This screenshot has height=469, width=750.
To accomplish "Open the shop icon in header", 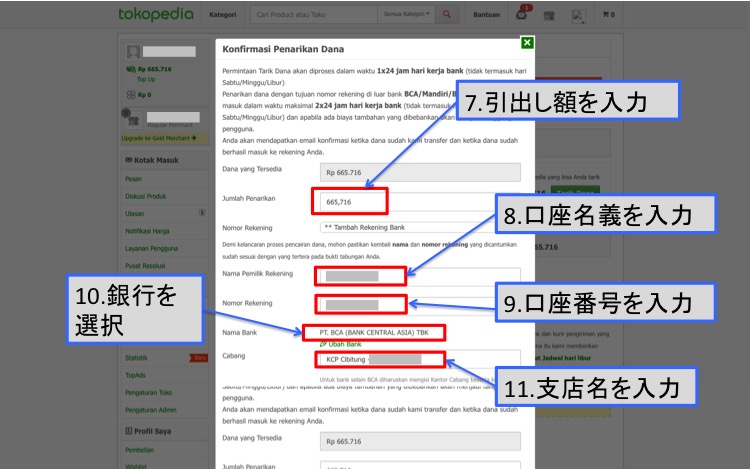I will coord(549,16).
